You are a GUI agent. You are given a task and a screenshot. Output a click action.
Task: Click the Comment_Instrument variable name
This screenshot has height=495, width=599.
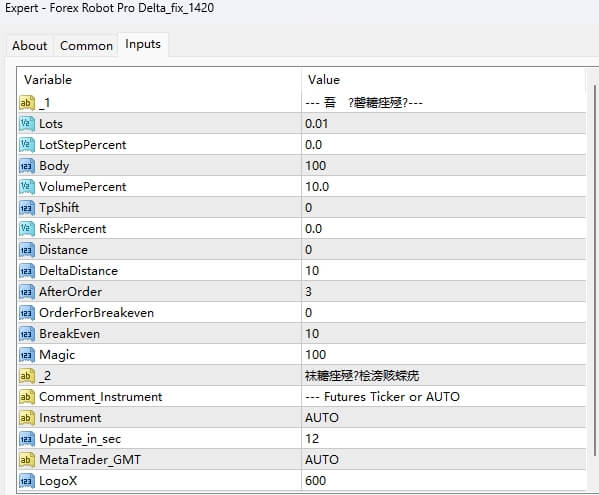(x=101, y=397)
